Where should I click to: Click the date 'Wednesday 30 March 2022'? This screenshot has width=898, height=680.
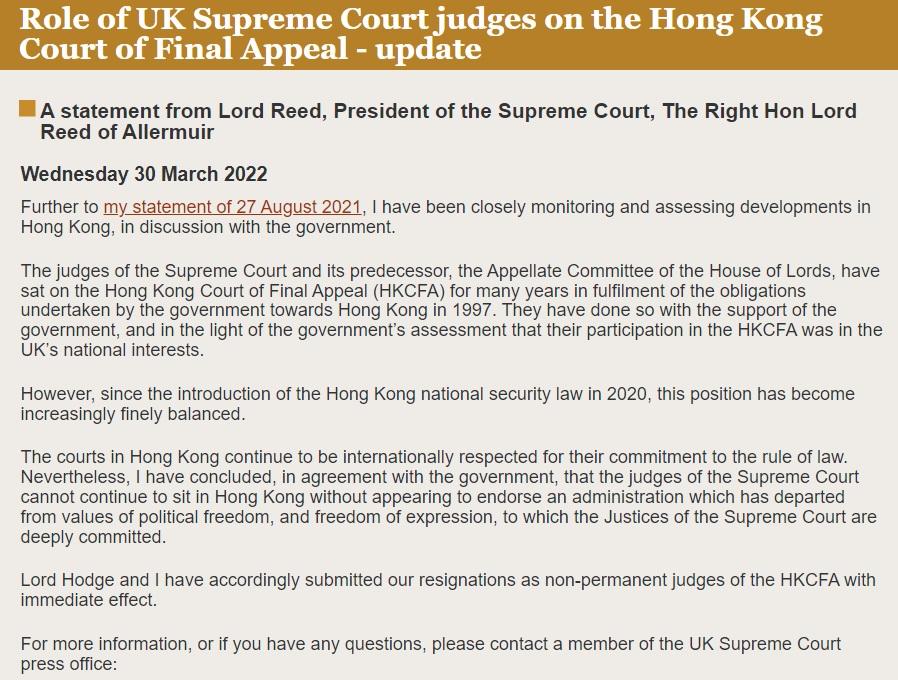tap(144, 174)
